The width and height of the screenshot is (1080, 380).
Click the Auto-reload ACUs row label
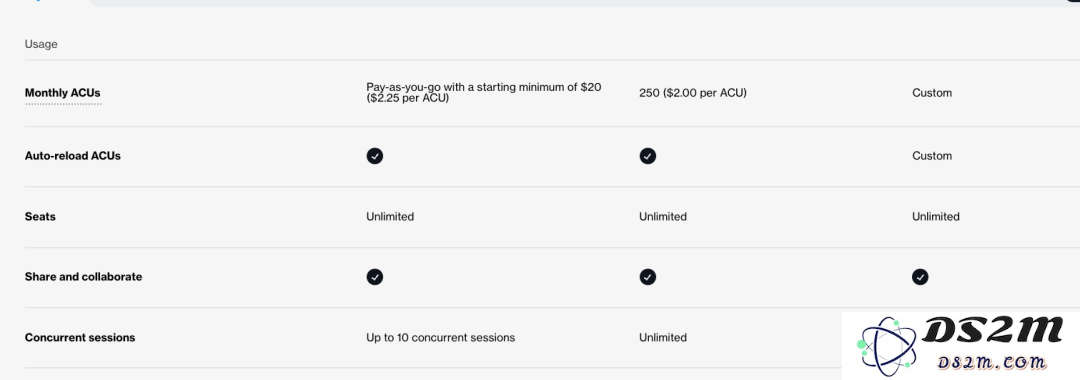point(72,156)
